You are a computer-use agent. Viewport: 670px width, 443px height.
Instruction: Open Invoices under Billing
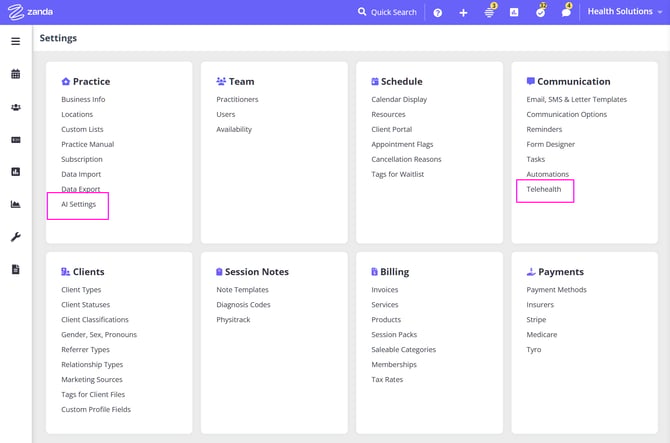385,290
